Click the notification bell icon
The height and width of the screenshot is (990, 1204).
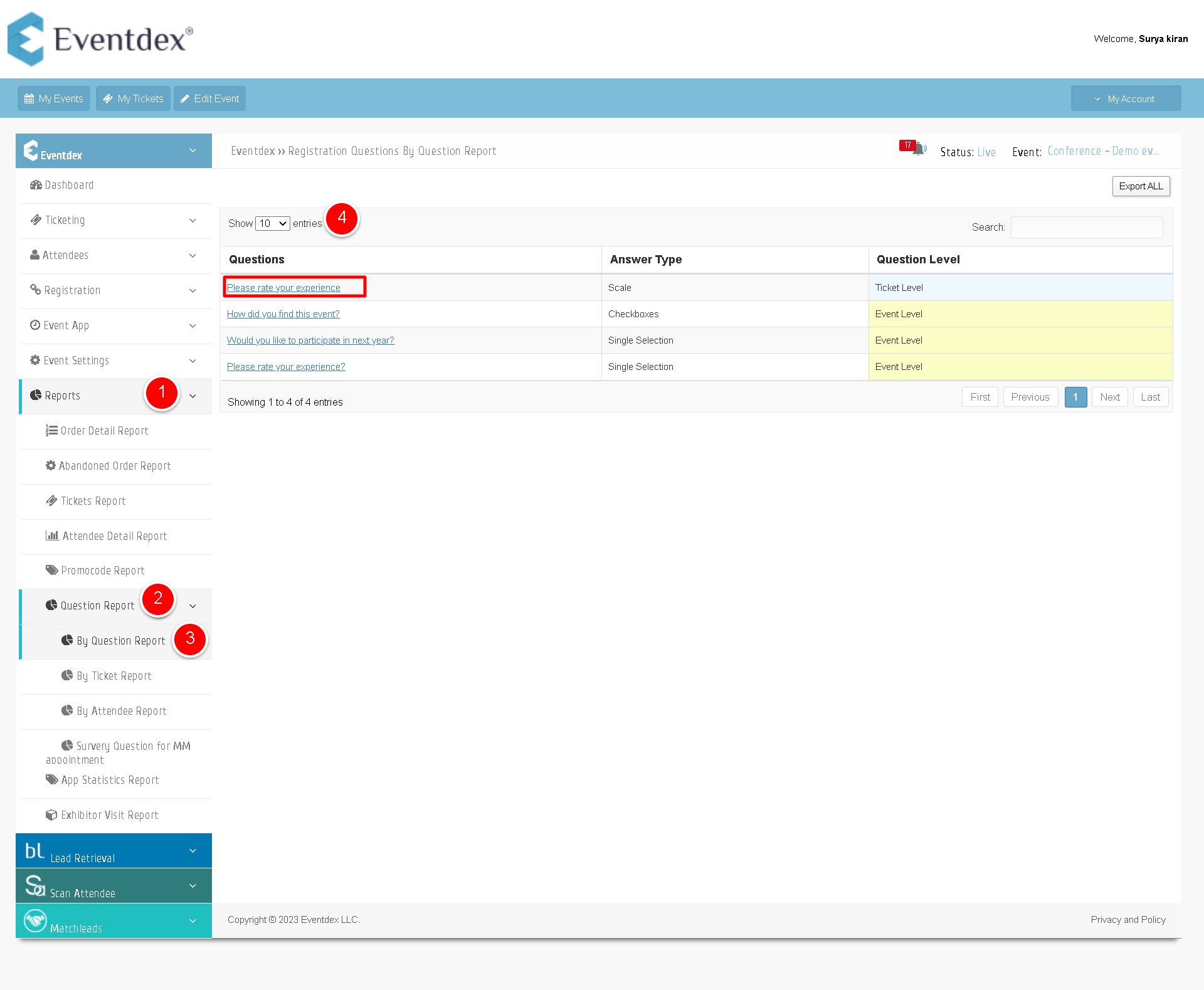pyautogui.click(x=919, y=149)
